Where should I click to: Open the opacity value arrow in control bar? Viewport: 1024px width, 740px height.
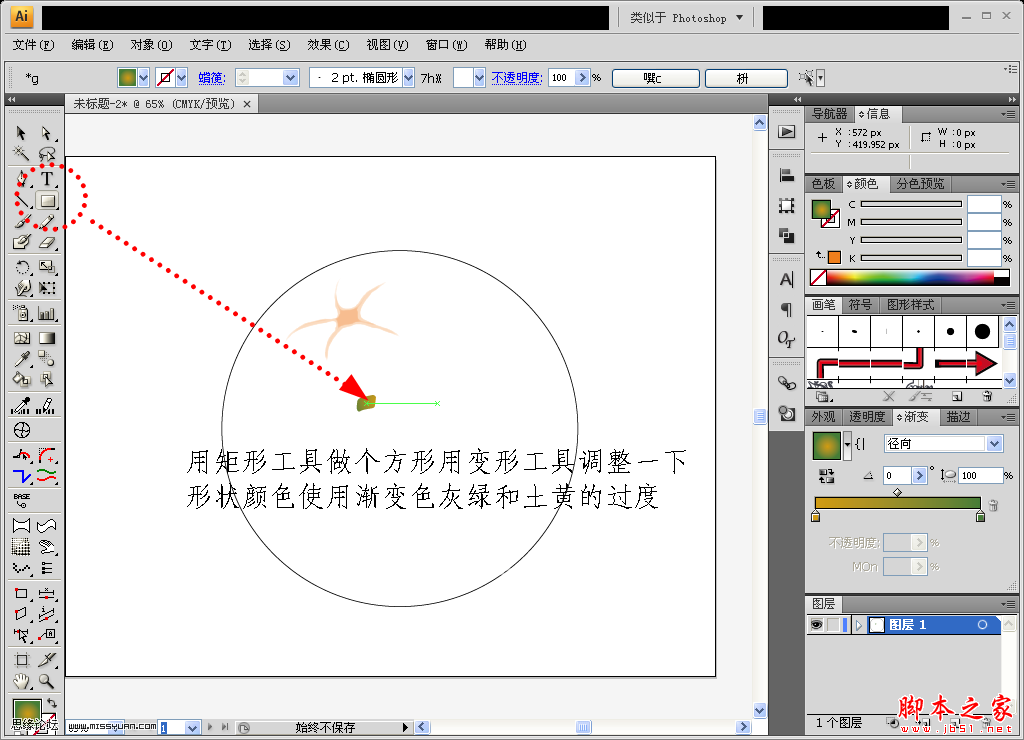coord(582,78)
